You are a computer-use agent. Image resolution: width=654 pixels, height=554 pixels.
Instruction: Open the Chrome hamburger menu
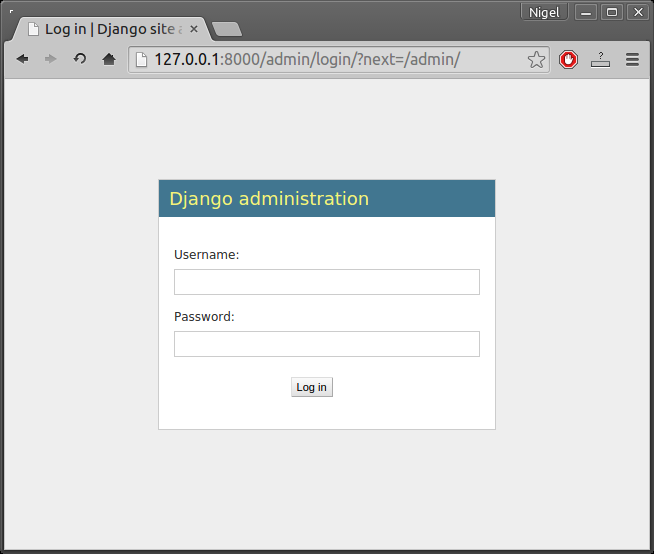632,60
